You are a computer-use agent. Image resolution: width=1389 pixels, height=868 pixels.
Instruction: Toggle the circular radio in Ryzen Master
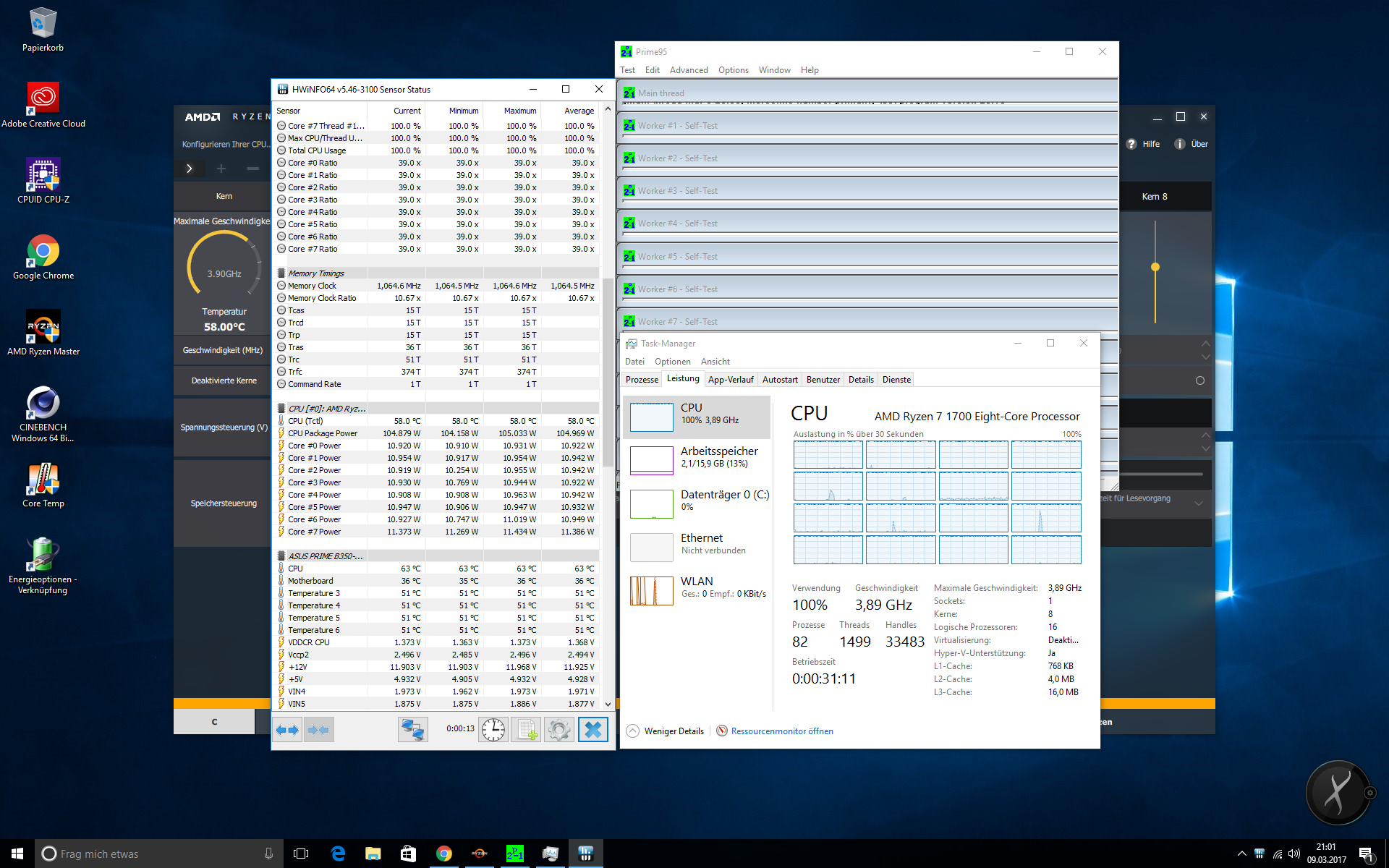1199,380
